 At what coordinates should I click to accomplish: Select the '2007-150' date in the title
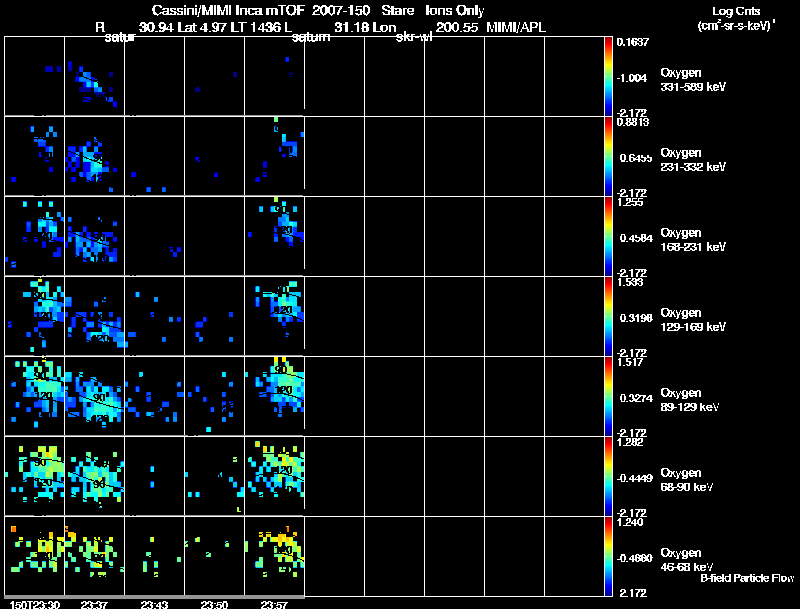(341, 11)
